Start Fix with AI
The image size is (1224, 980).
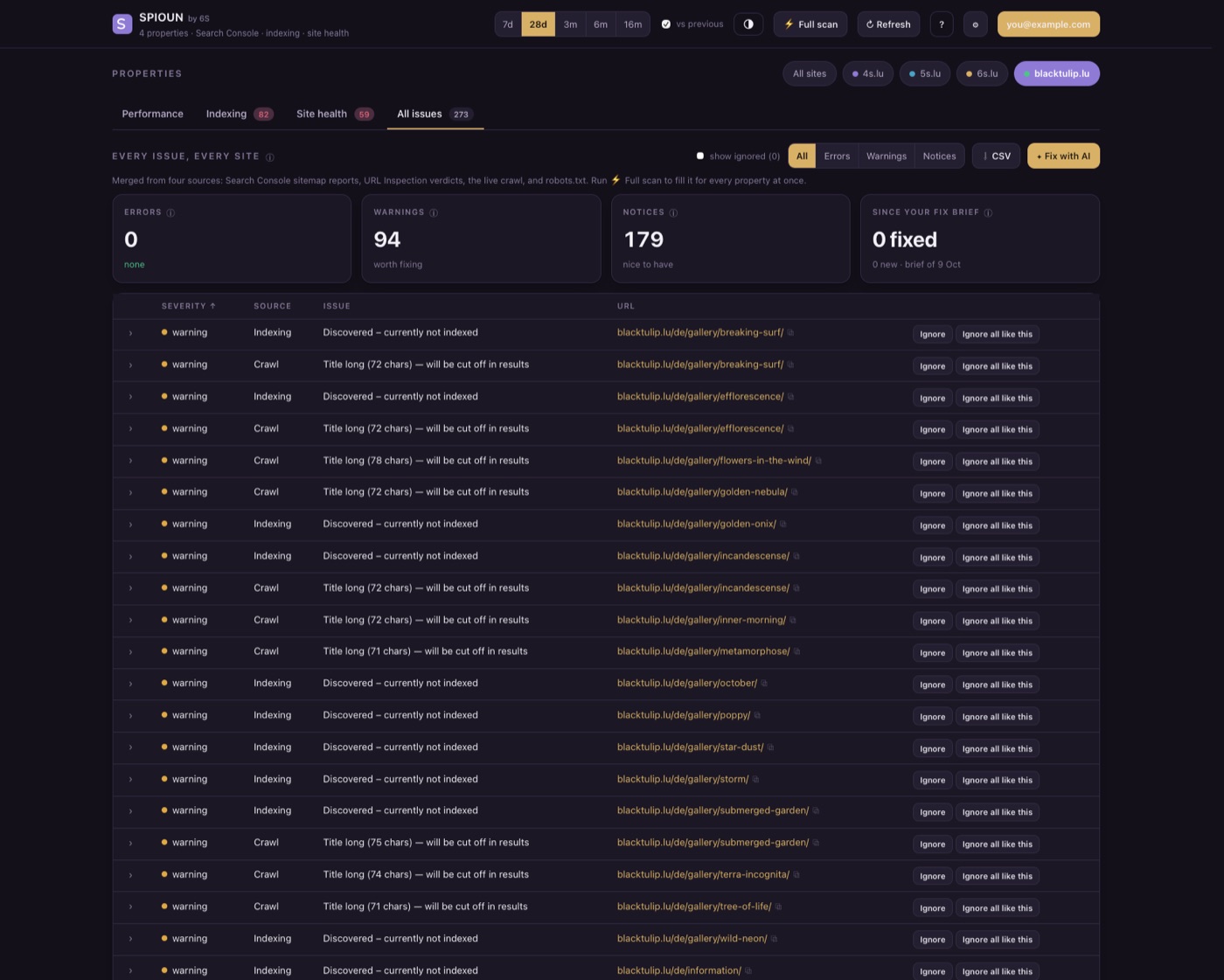point(1063,156)
